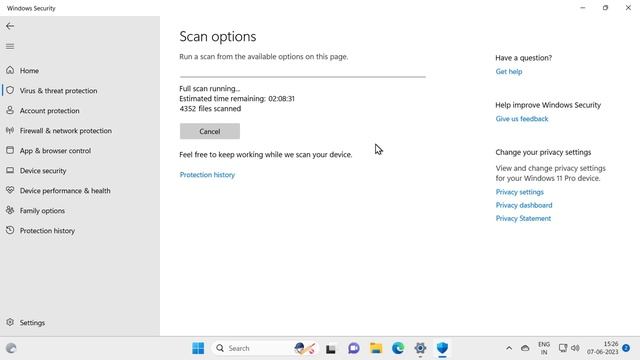Click the network tray icon
Image resolution: width=640 pixels, height=360 pixels.
coord(563,348)
